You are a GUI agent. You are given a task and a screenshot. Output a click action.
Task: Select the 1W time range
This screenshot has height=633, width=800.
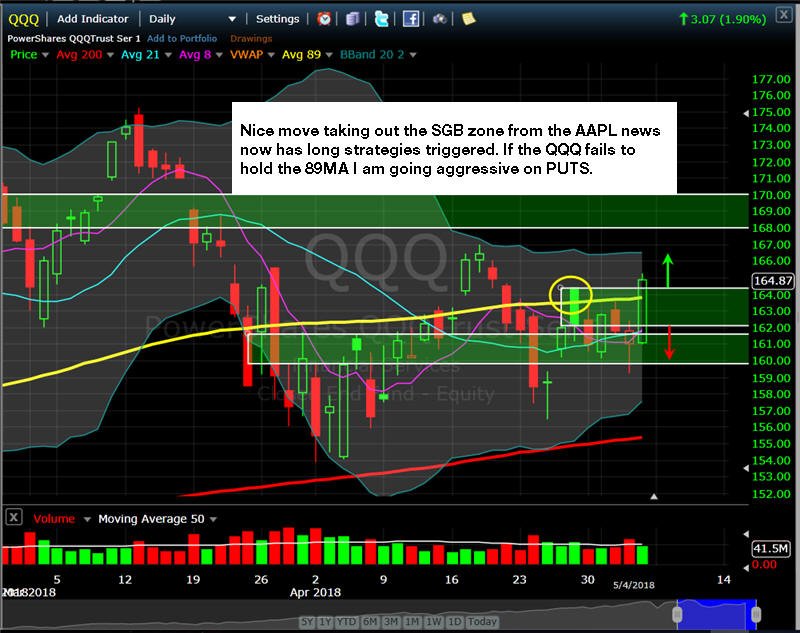[434, 621]
